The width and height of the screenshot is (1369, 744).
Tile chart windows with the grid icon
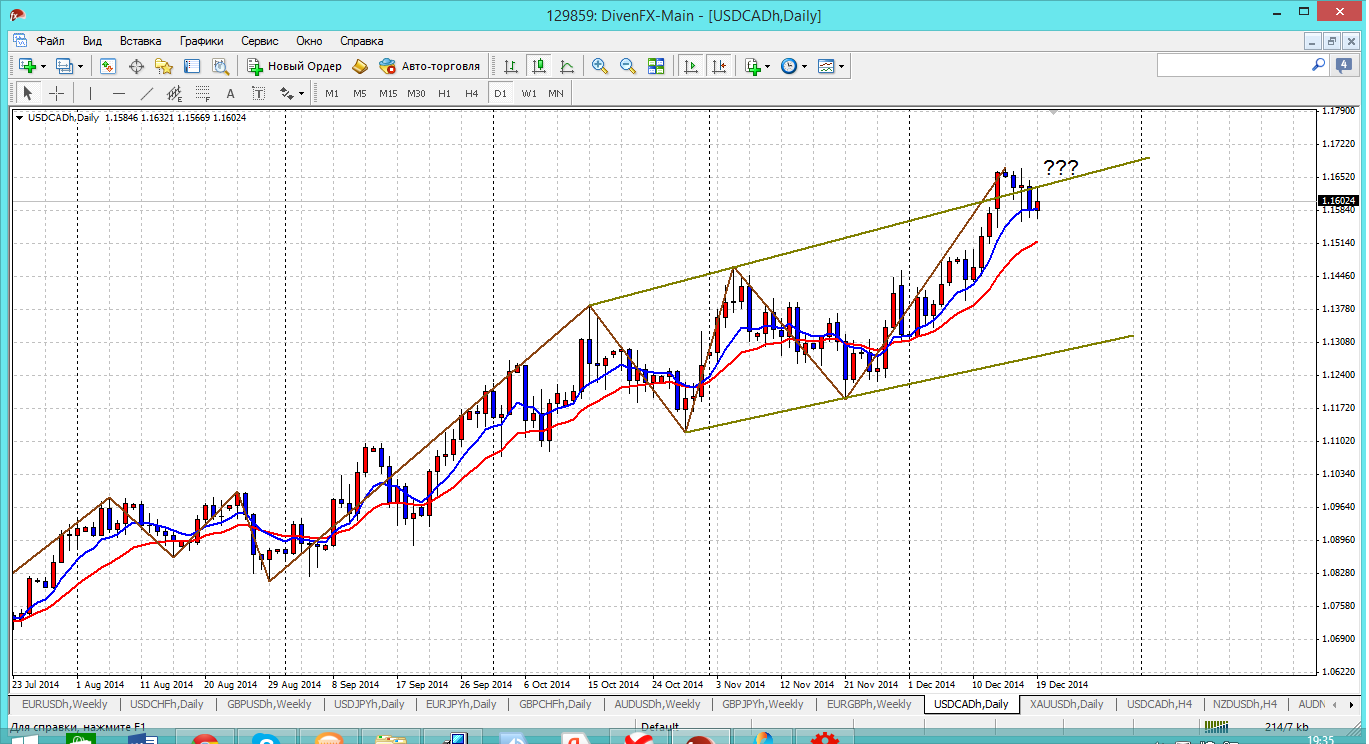tap(656, 66)
